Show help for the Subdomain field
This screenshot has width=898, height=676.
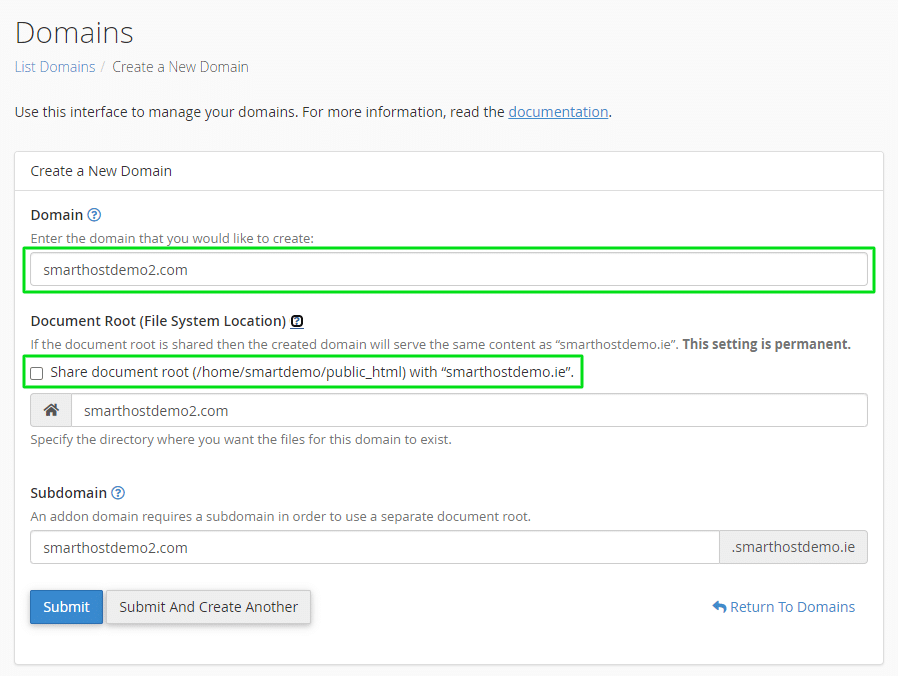(118, 493)
